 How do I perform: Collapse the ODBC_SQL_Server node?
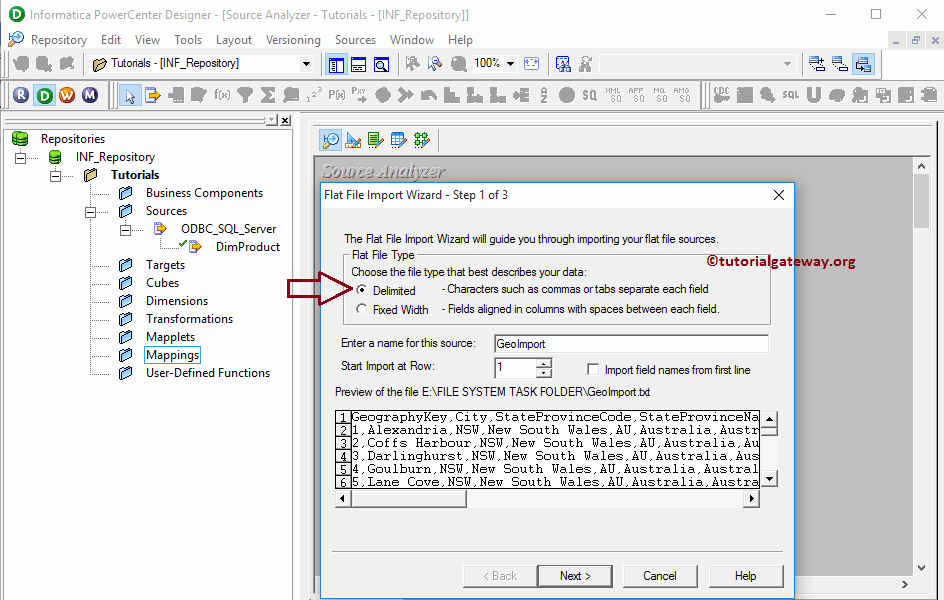point(125,230)
